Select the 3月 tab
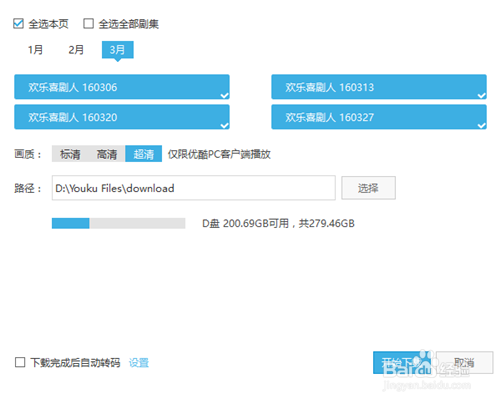The image size is (500, 403). pos(118,50)
